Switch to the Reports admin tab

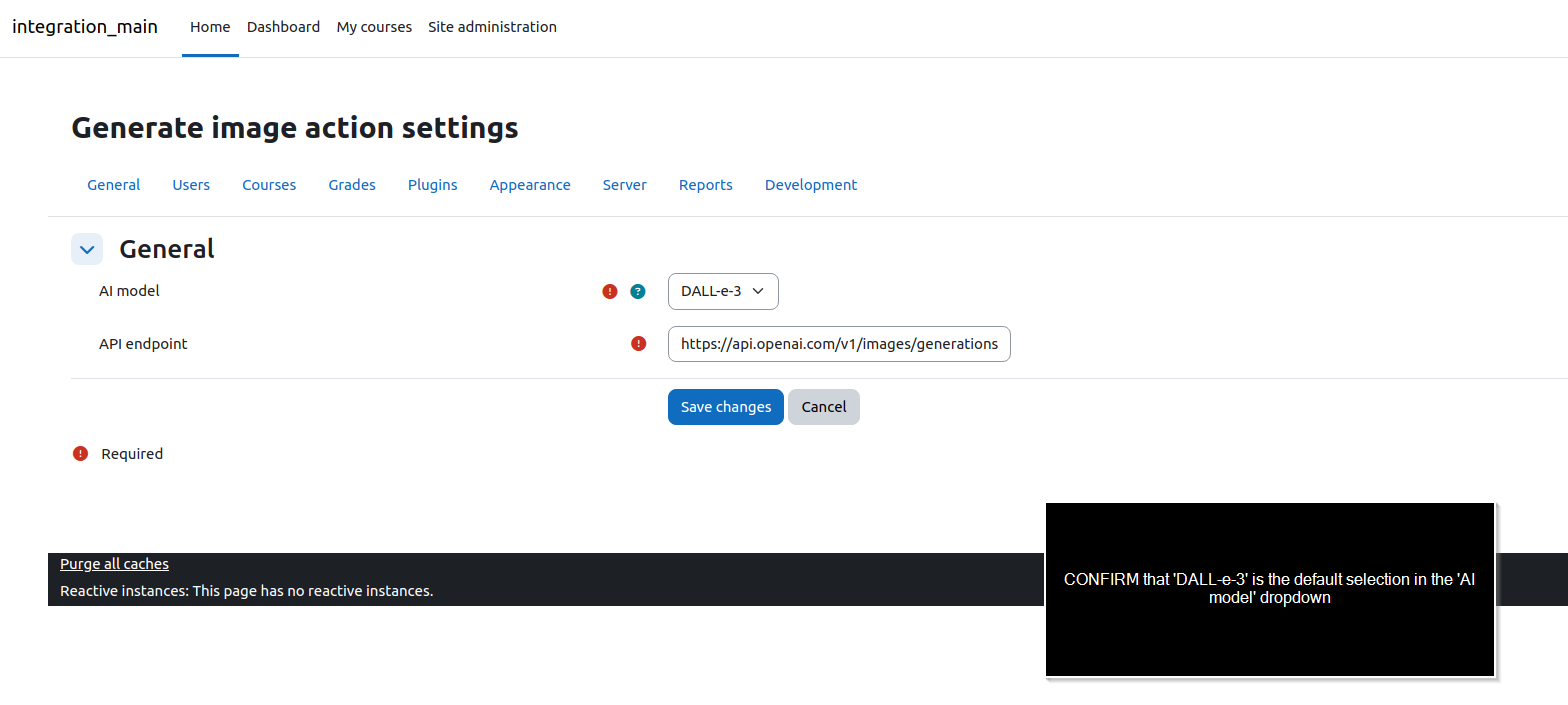click(x=706, y=185)
